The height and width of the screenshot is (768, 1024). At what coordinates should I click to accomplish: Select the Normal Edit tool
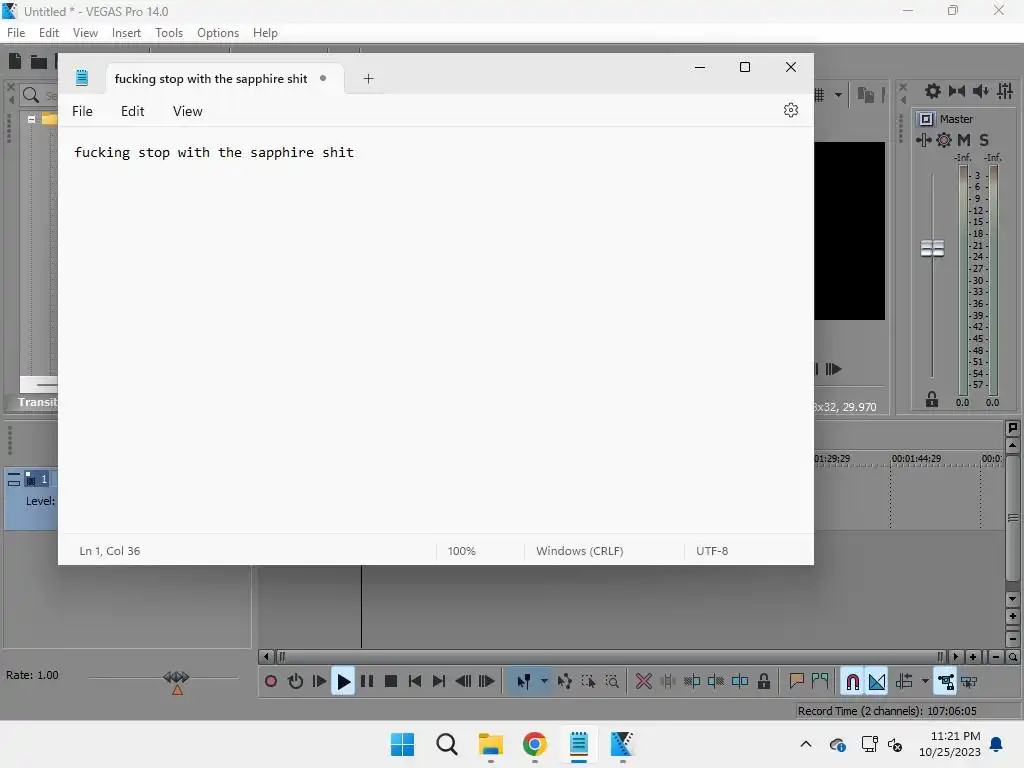point(524,681)
